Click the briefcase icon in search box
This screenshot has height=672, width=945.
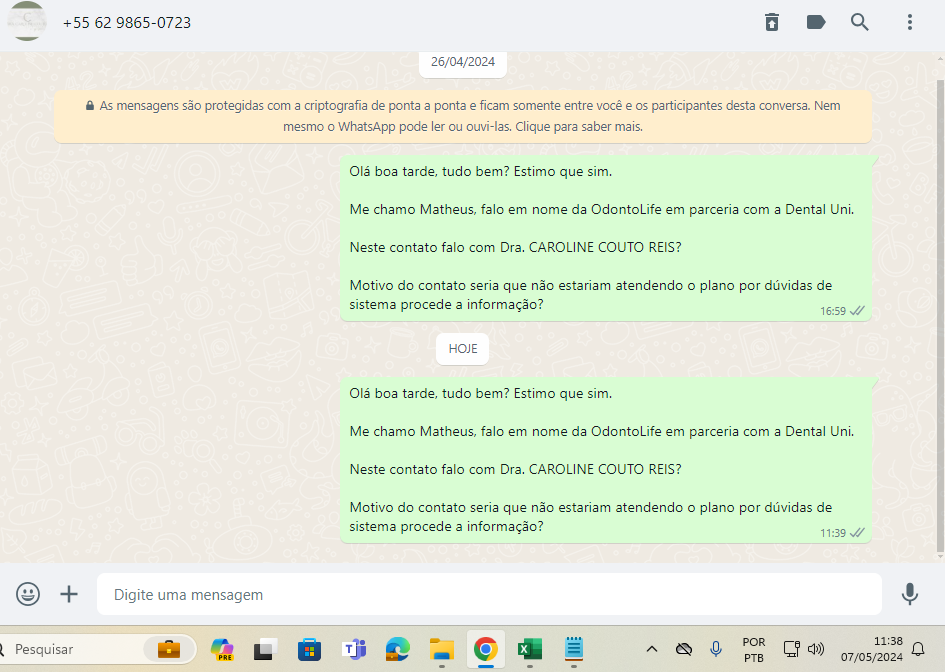point(169,649)
